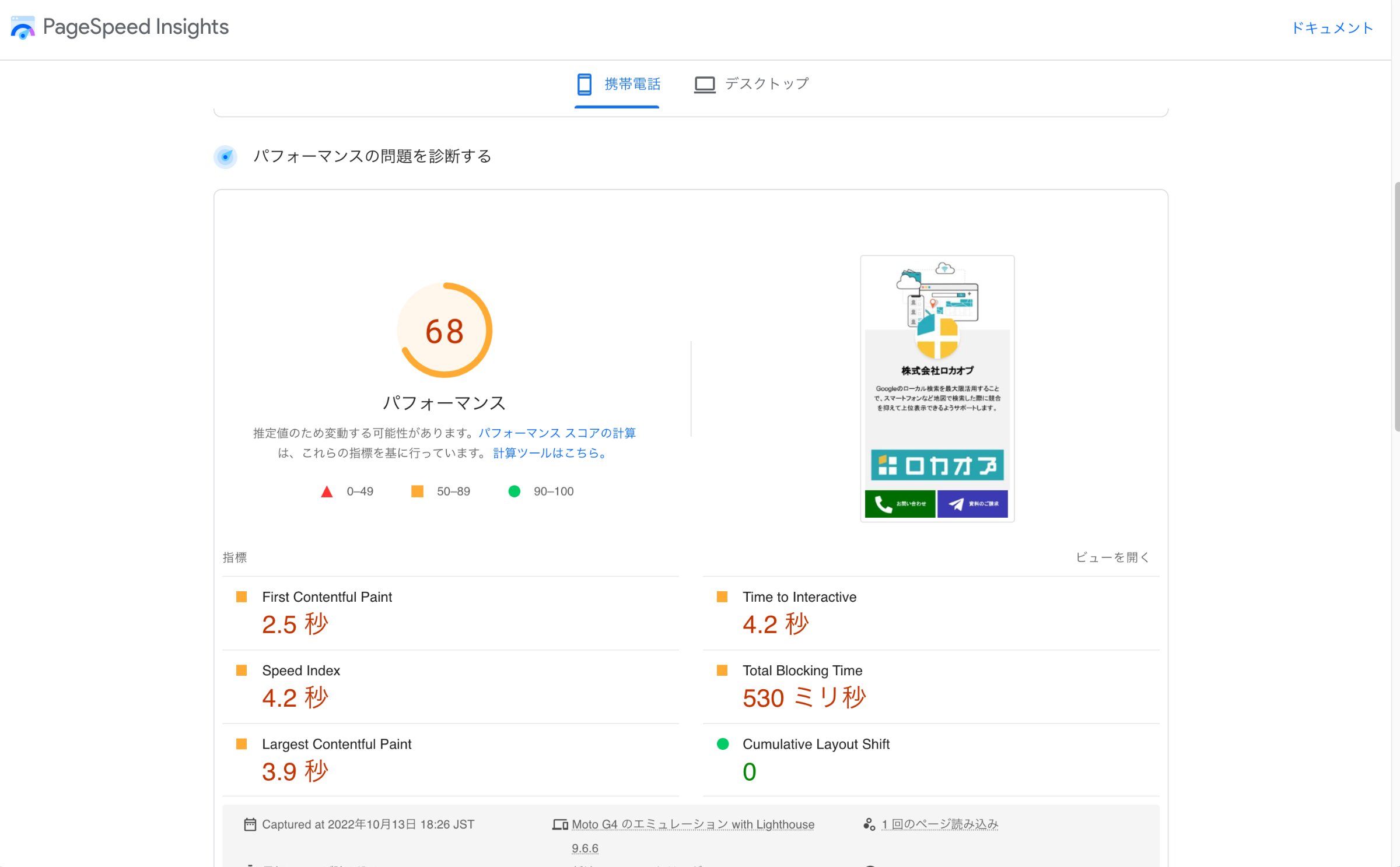
Task: Click the device emulation icon by Moto G4
Action: 560,824
